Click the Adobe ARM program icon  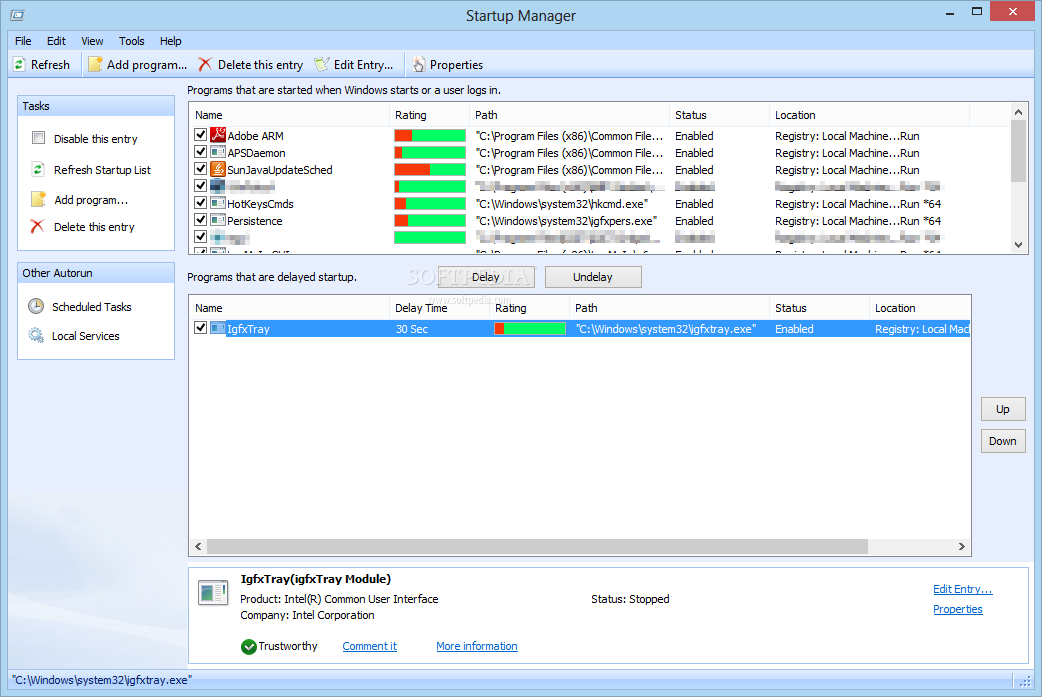(x=218, y=135)
